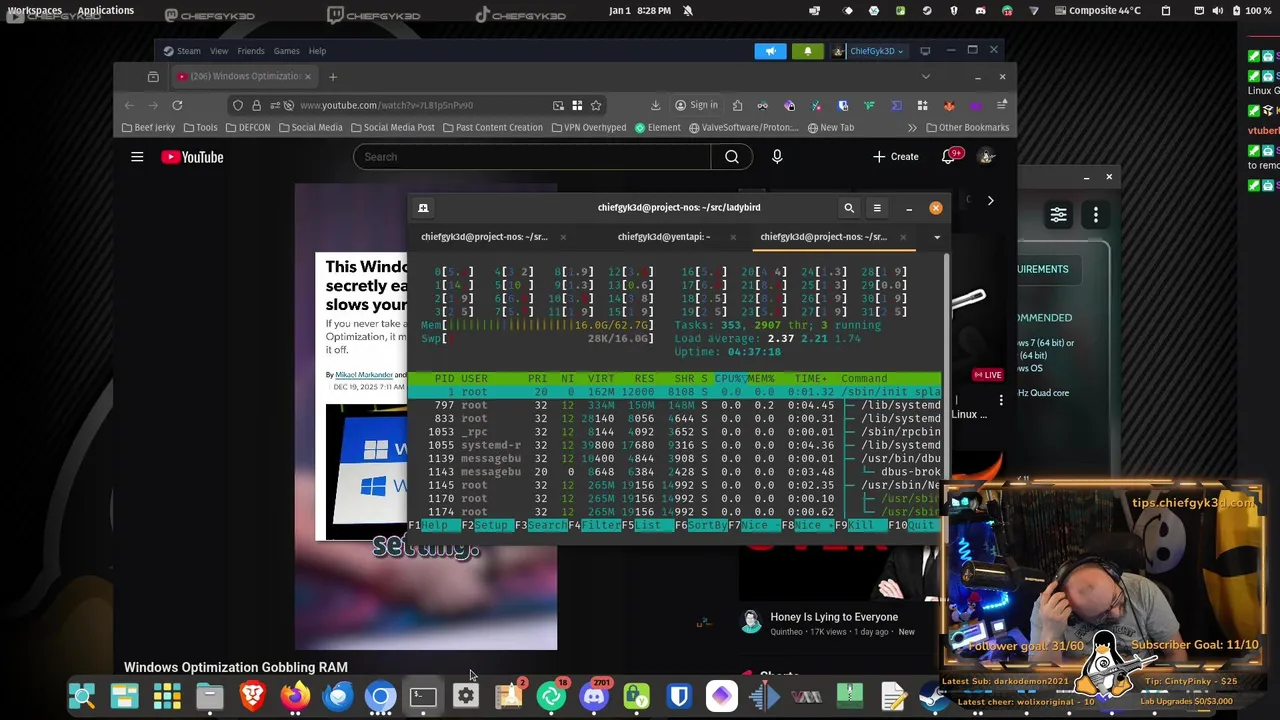
Task: Open the terminal search magnifier icon
Action: coord(849,208)
